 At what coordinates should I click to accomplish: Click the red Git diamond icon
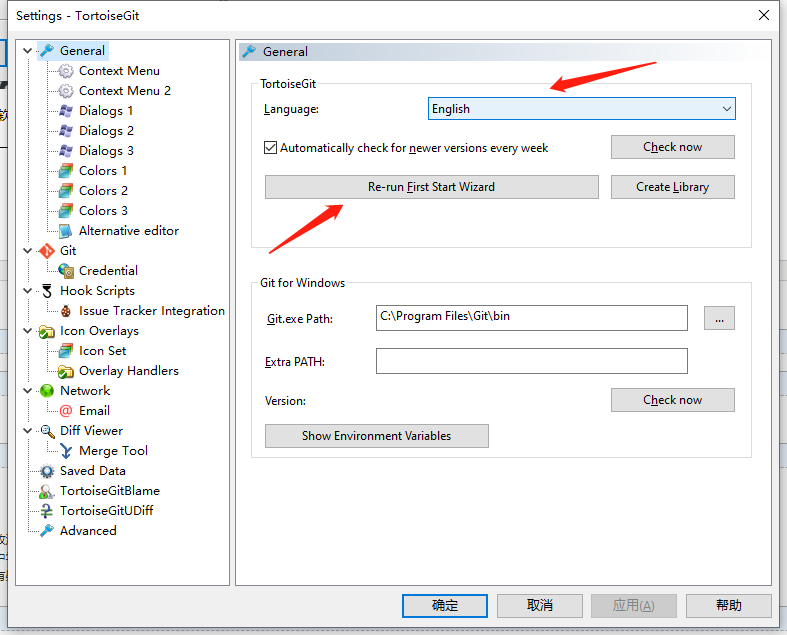47,250
